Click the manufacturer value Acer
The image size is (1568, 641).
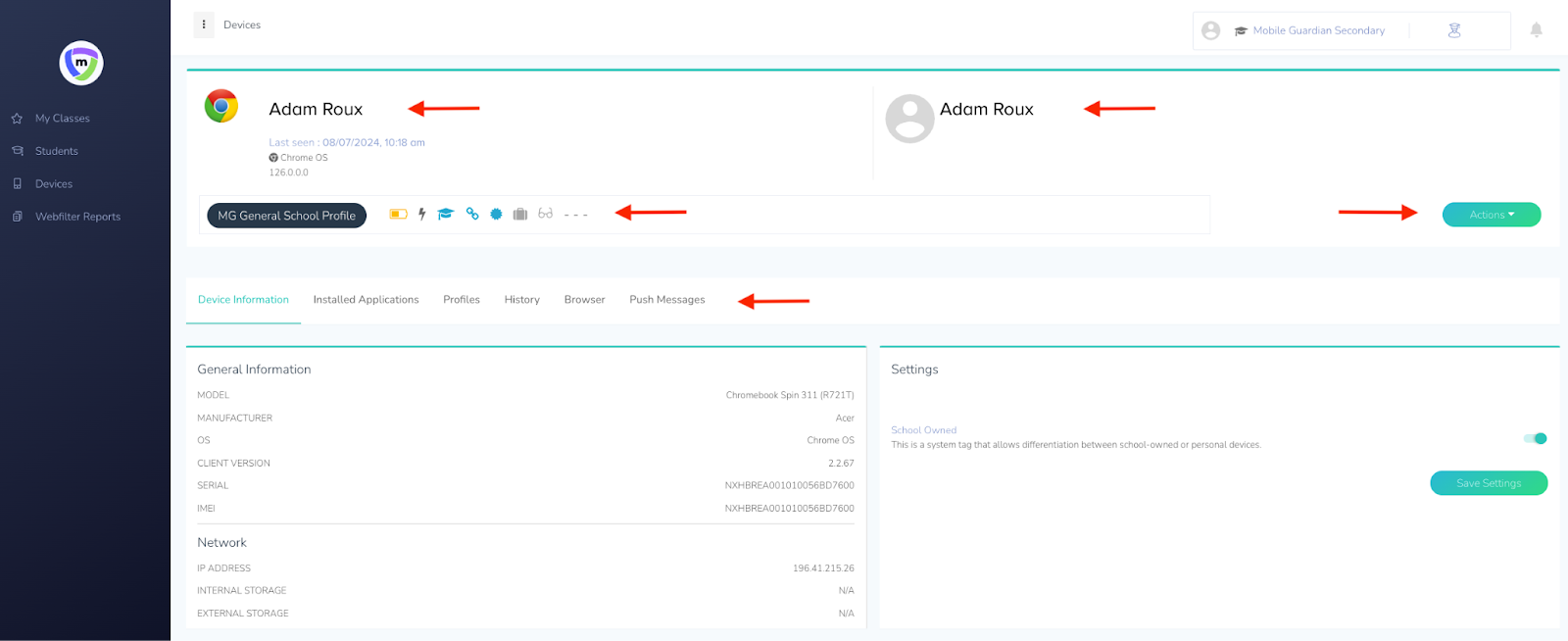845,419
